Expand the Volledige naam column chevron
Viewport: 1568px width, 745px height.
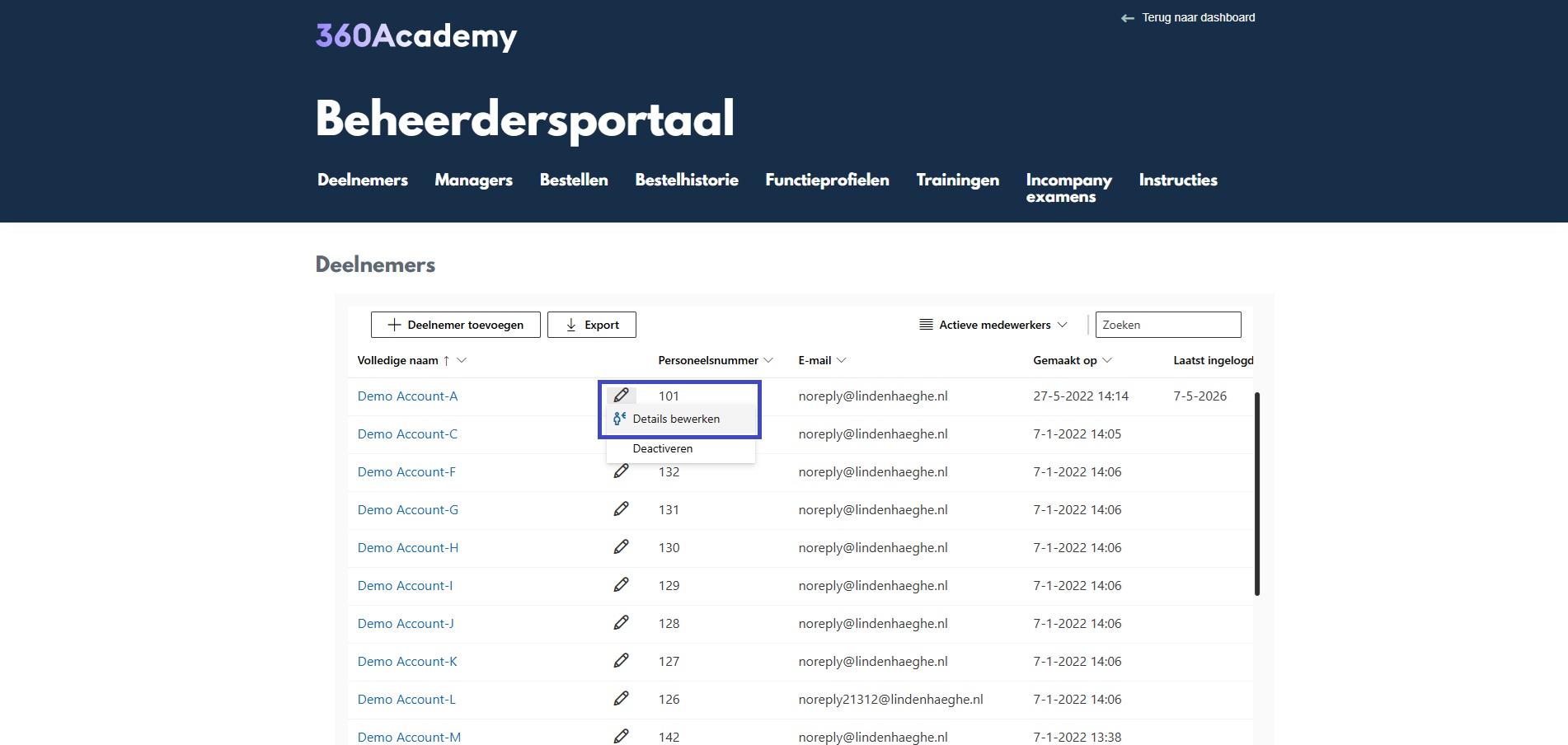(x=462, y=360)
